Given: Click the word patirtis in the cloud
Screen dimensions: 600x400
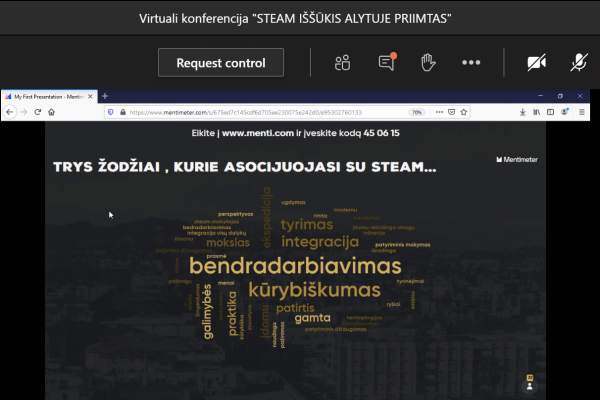Looking at the screenshot, I should click(295, 308).
